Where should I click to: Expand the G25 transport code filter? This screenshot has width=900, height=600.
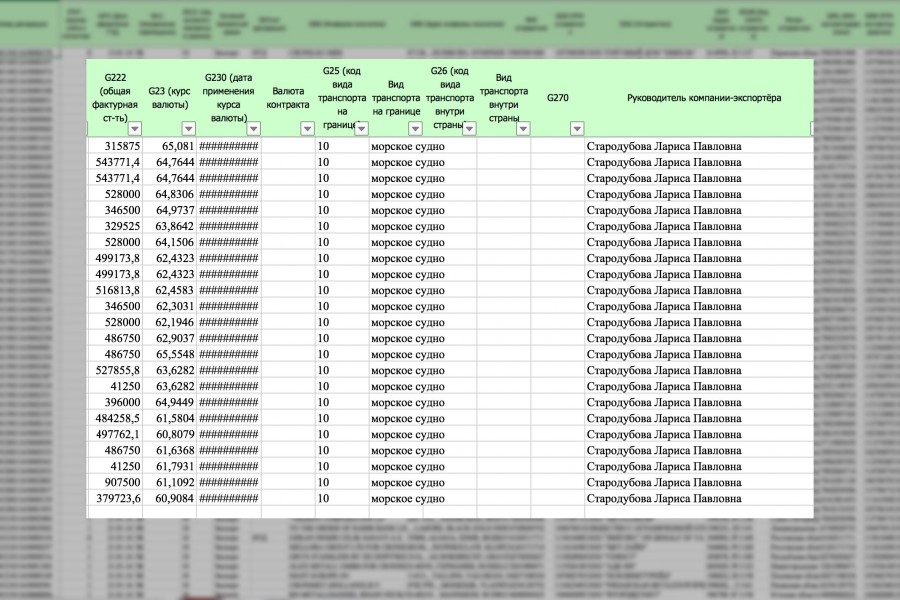coord(361,128)
